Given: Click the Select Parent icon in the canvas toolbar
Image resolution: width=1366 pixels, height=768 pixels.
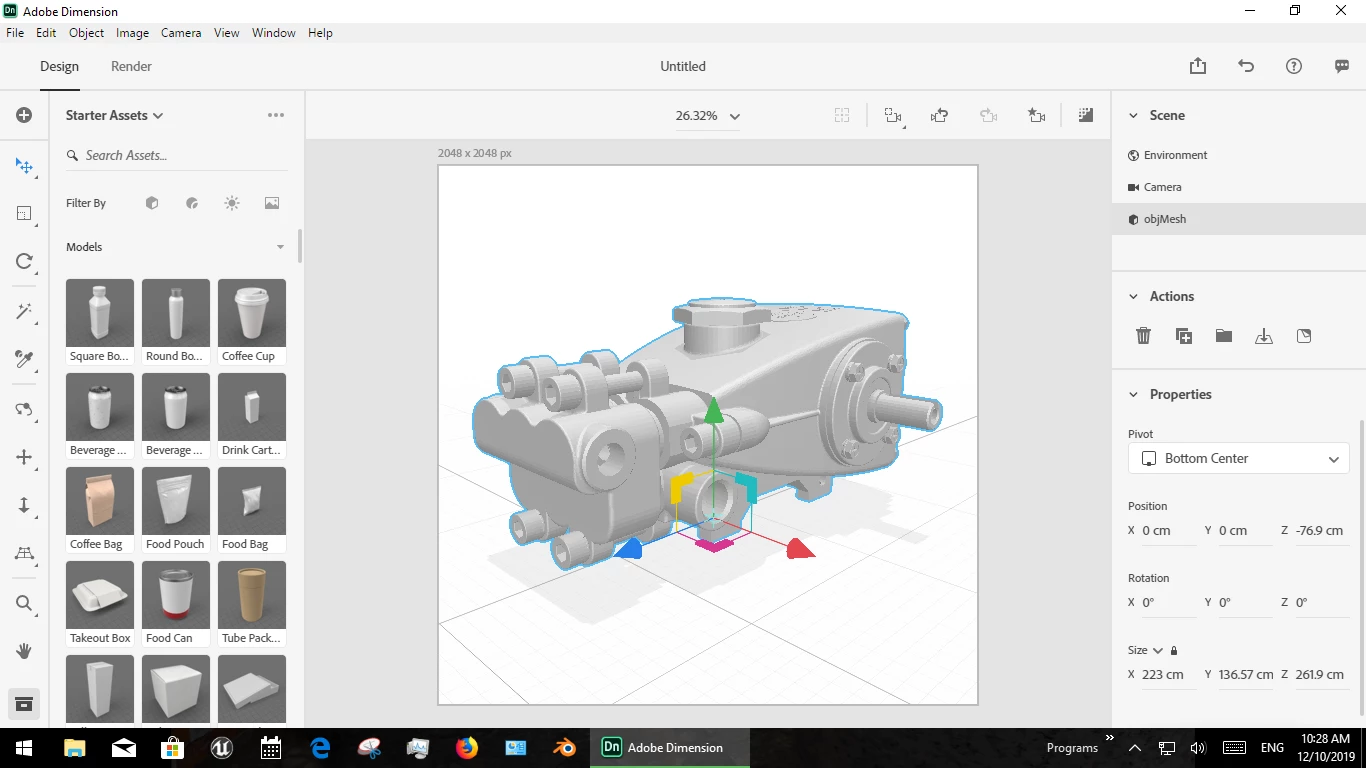Looking at the screenshot, I should [842, 116].
